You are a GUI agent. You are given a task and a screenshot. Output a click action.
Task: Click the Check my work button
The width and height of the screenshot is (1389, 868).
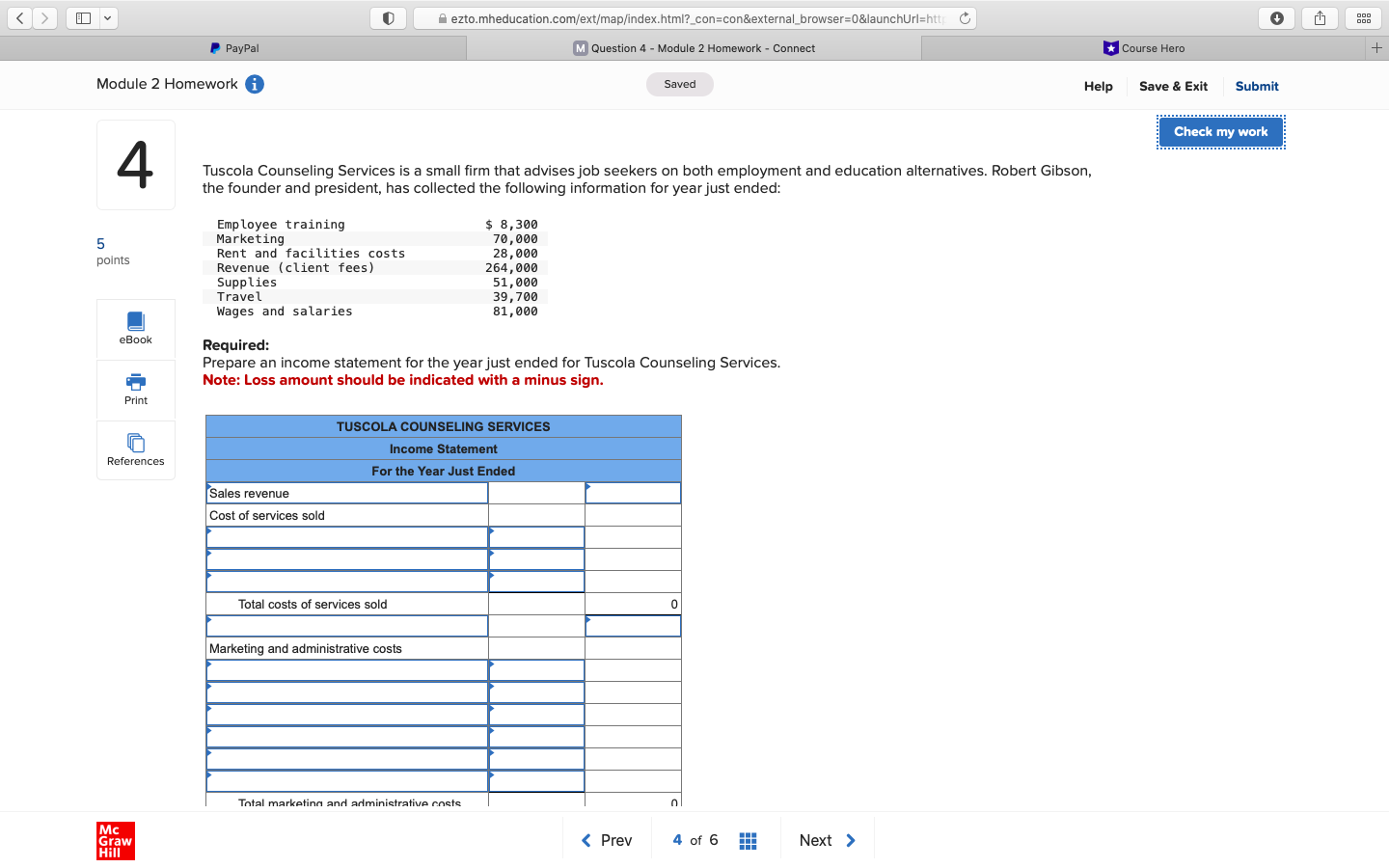click(x=1221, y=132)
